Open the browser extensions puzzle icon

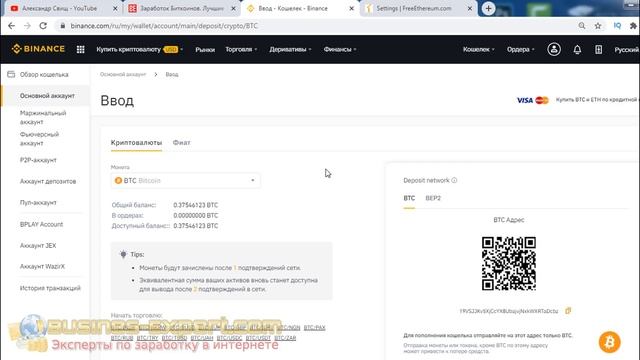pyautogui.click(x=633, y=26)
